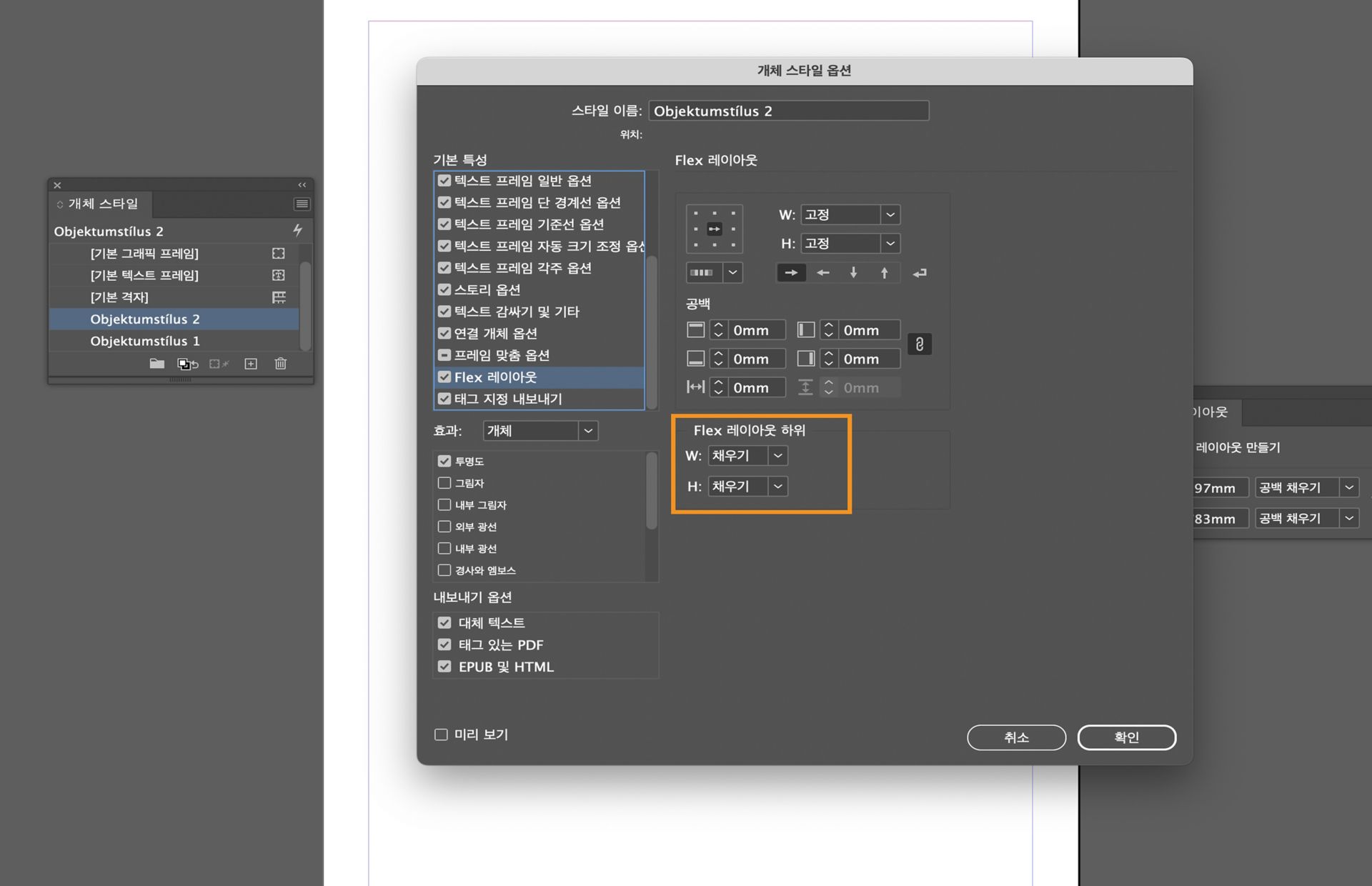
Task: Click the lightning bolt icon beside Objektumstílus 2
Action: (298, 230)
